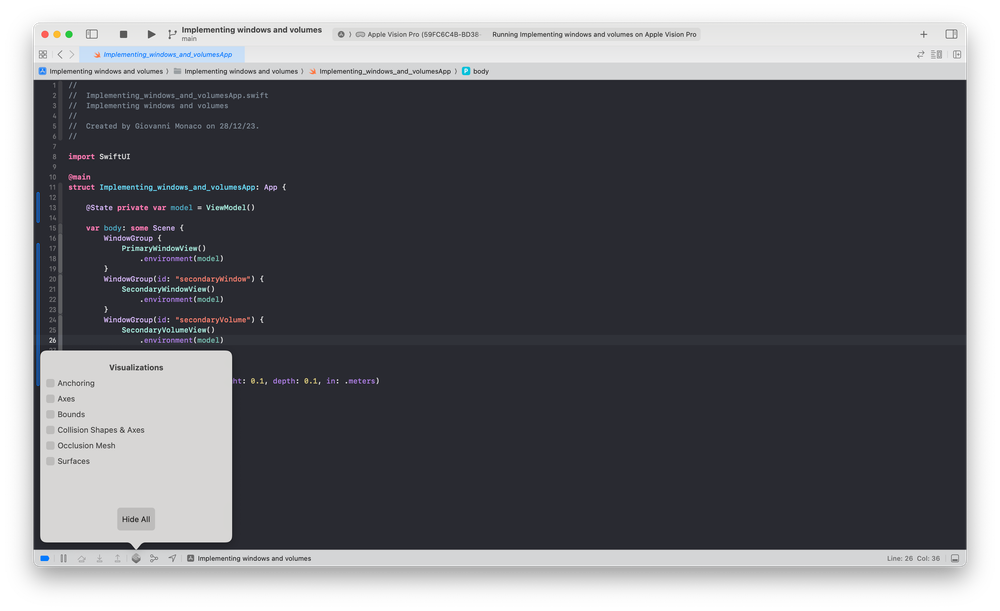This screenshot has height=611, width=1000.
Task: Stop the running app with the stop button
Action: [x=123, y=33]
